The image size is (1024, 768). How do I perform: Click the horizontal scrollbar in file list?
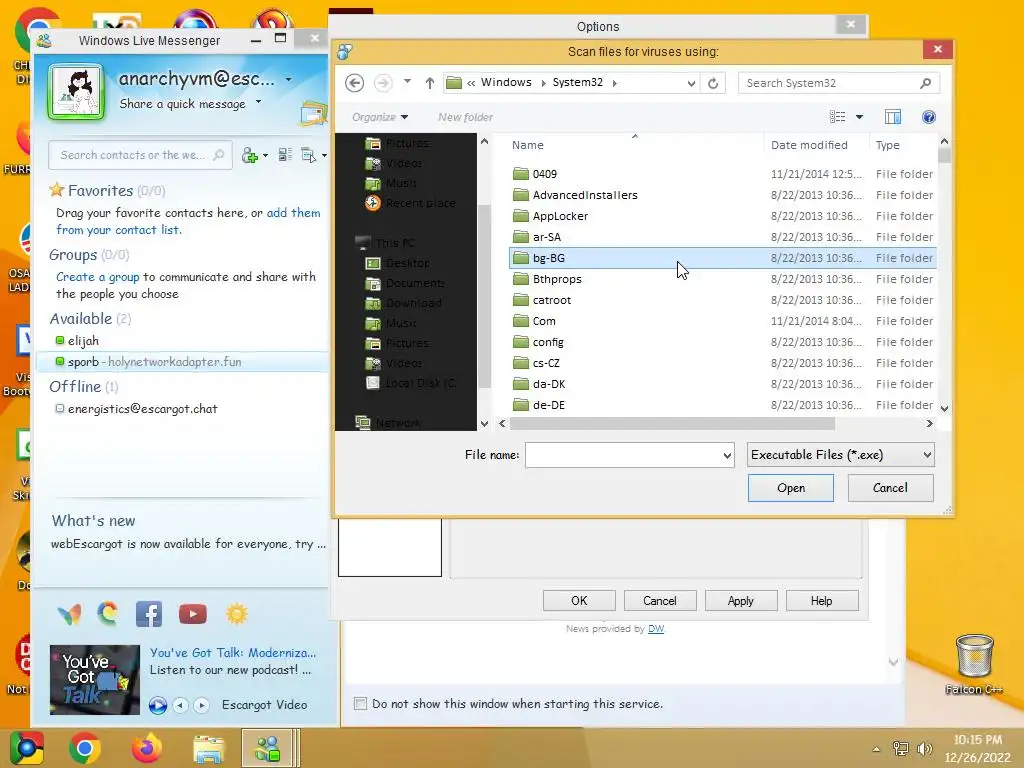[x=672, y=423]
